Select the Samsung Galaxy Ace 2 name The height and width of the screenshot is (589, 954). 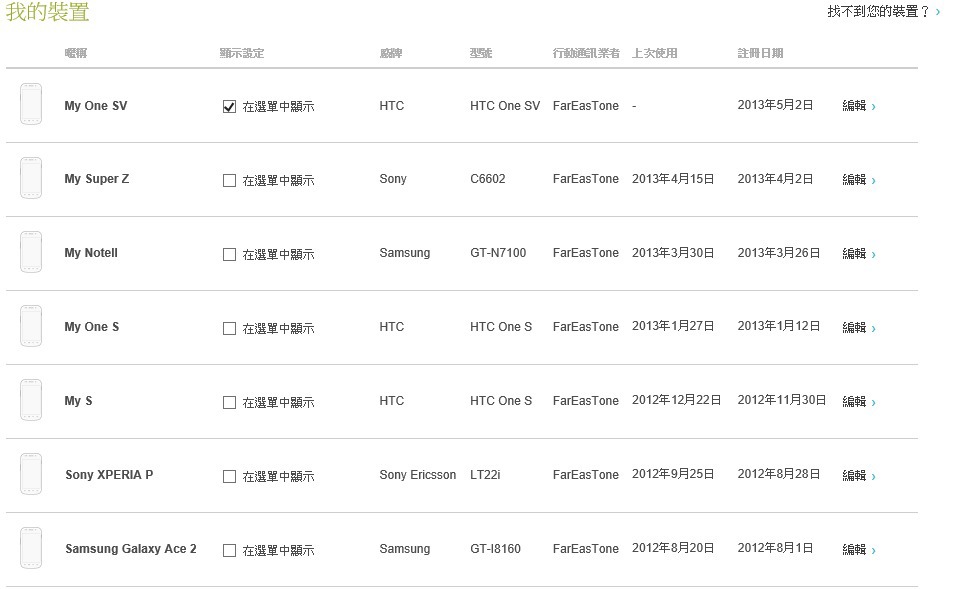click(131, 549)
